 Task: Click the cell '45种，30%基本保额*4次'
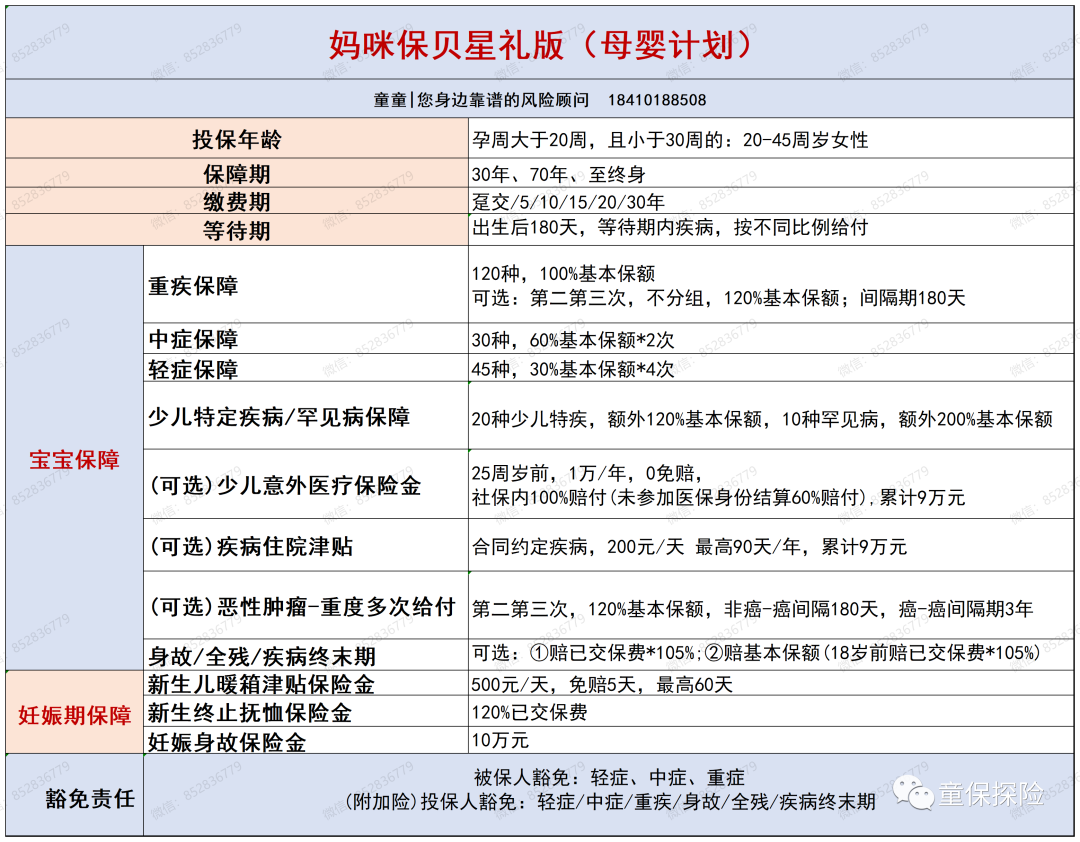(x=771, y=368)
